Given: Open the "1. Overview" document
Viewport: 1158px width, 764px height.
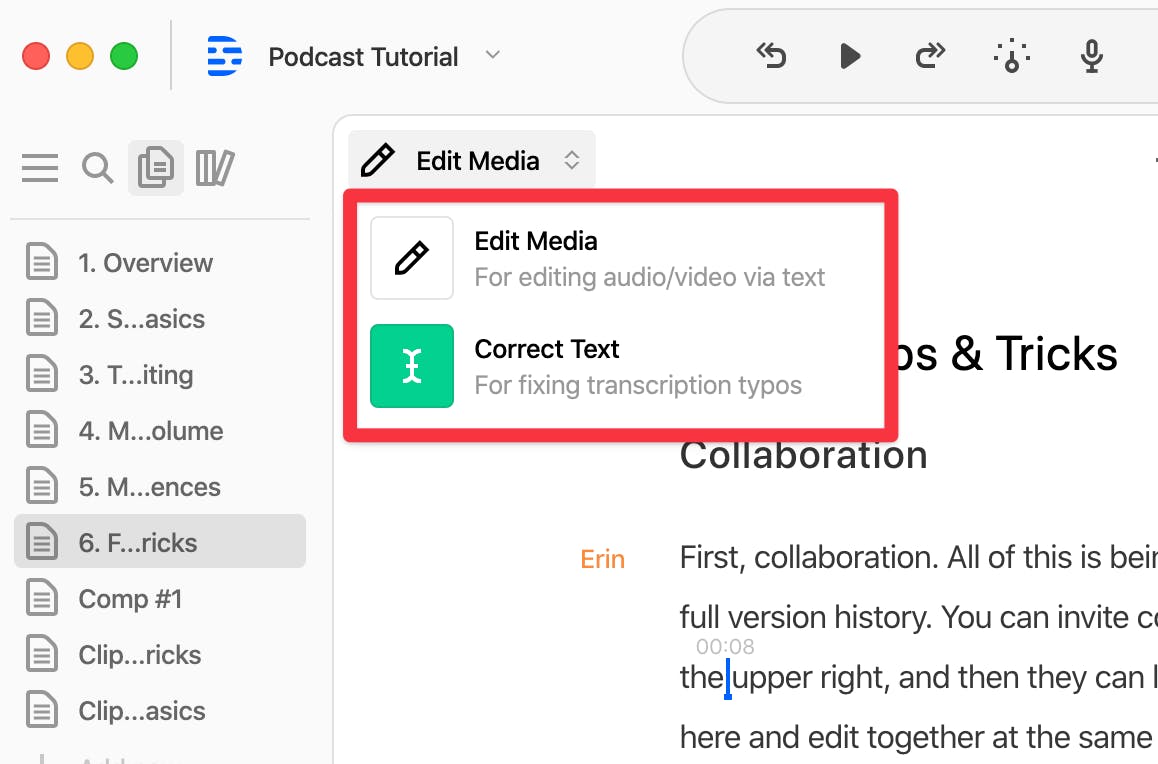Looking at the screenshot, I should point(145,262).
